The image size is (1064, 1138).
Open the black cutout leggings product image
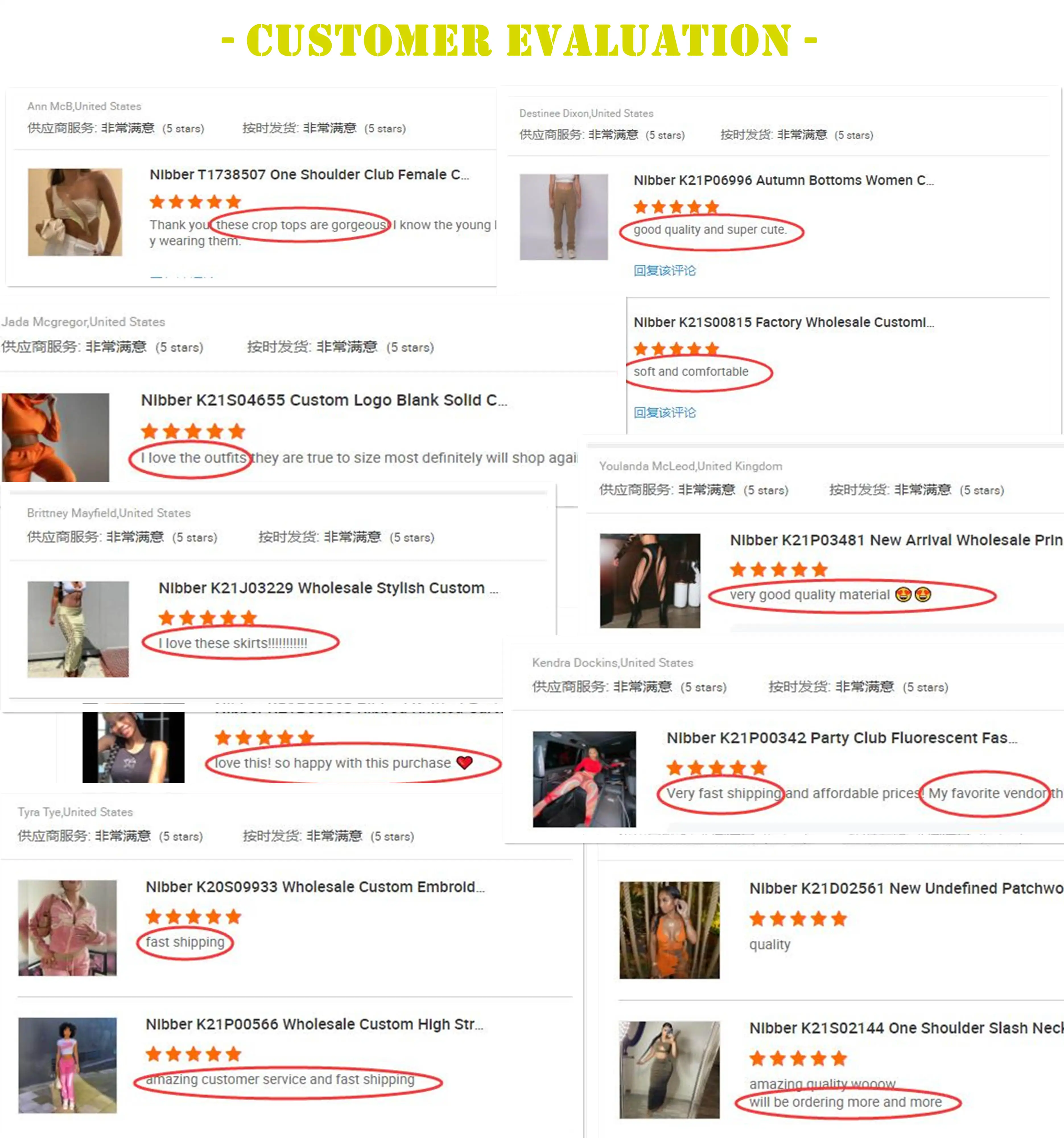pos(649,580)
